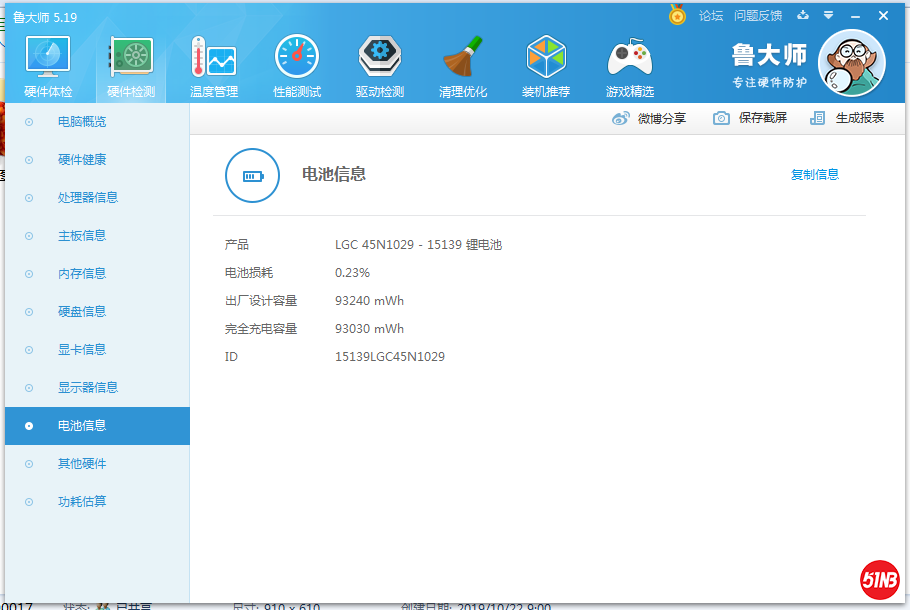Click the gold medal icon in title bar
This screenshot has width=910, height=610.
(x=677, y=15)
